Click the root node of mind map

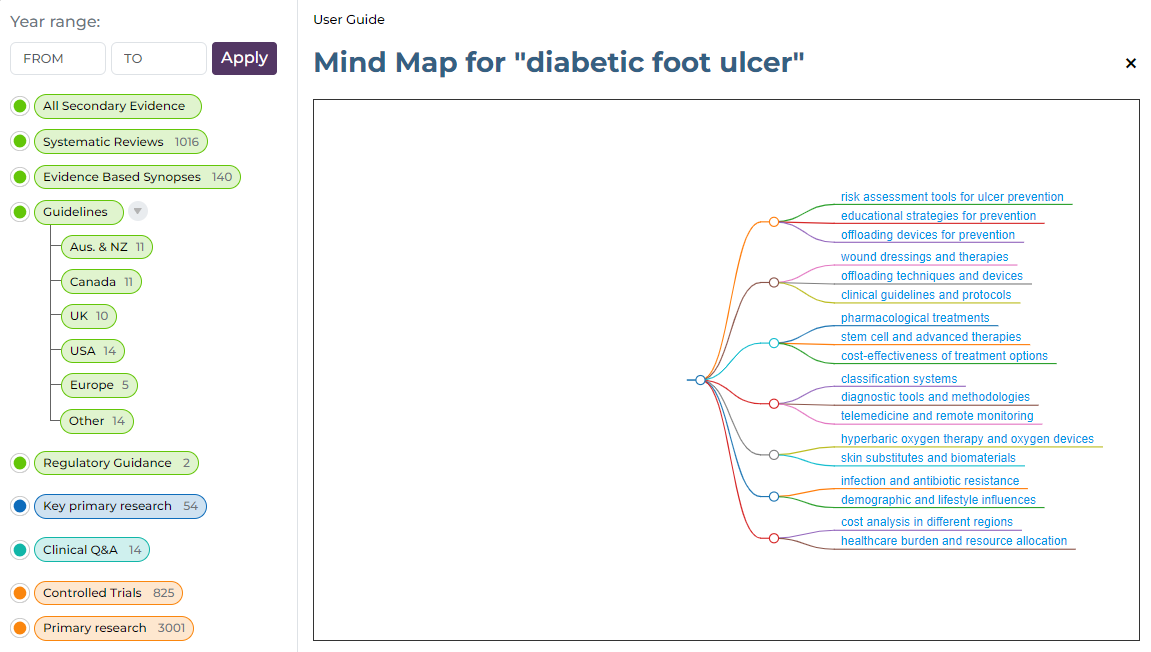701,380
